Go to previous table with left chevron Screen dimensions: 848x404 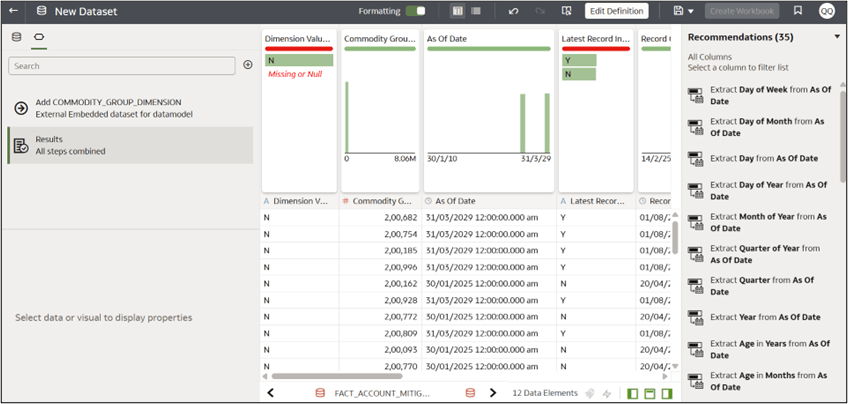(x=271, y=393)
